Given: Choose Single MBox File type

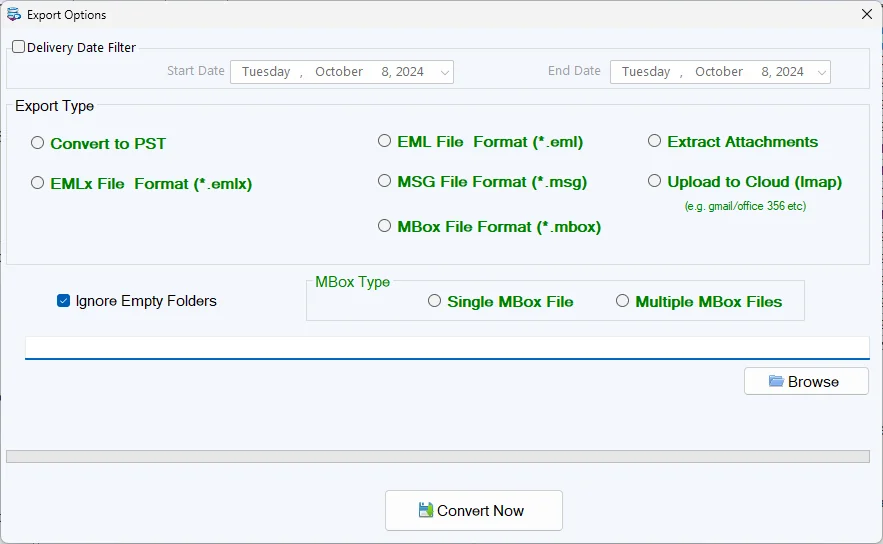Looking at the screenshot, I should pyautogui.click(x=435, y=301).
